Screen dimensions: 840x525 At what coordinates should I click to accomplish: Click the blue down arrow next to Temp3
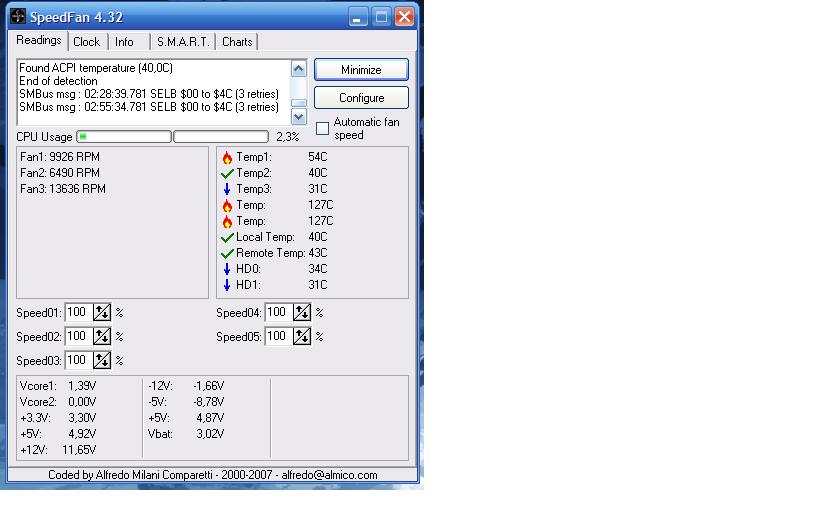coord(227,189)
